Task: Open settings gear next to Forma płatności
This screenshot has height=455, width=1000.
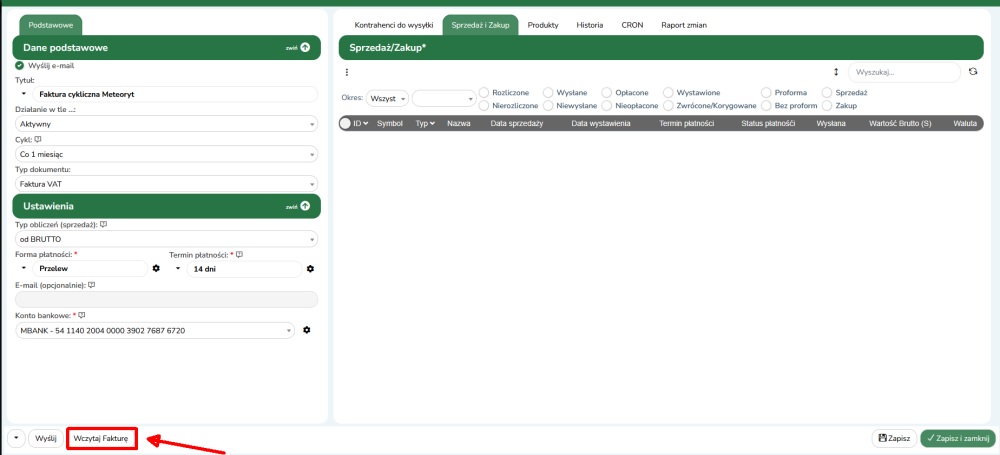Action: click(156, 268)
